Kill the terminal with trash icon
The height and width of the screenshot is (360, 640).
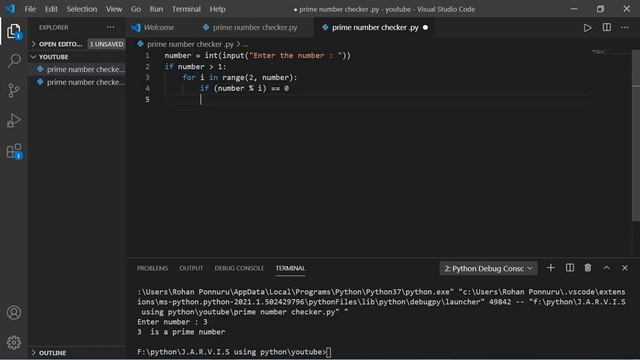click(x=588, y=268)
